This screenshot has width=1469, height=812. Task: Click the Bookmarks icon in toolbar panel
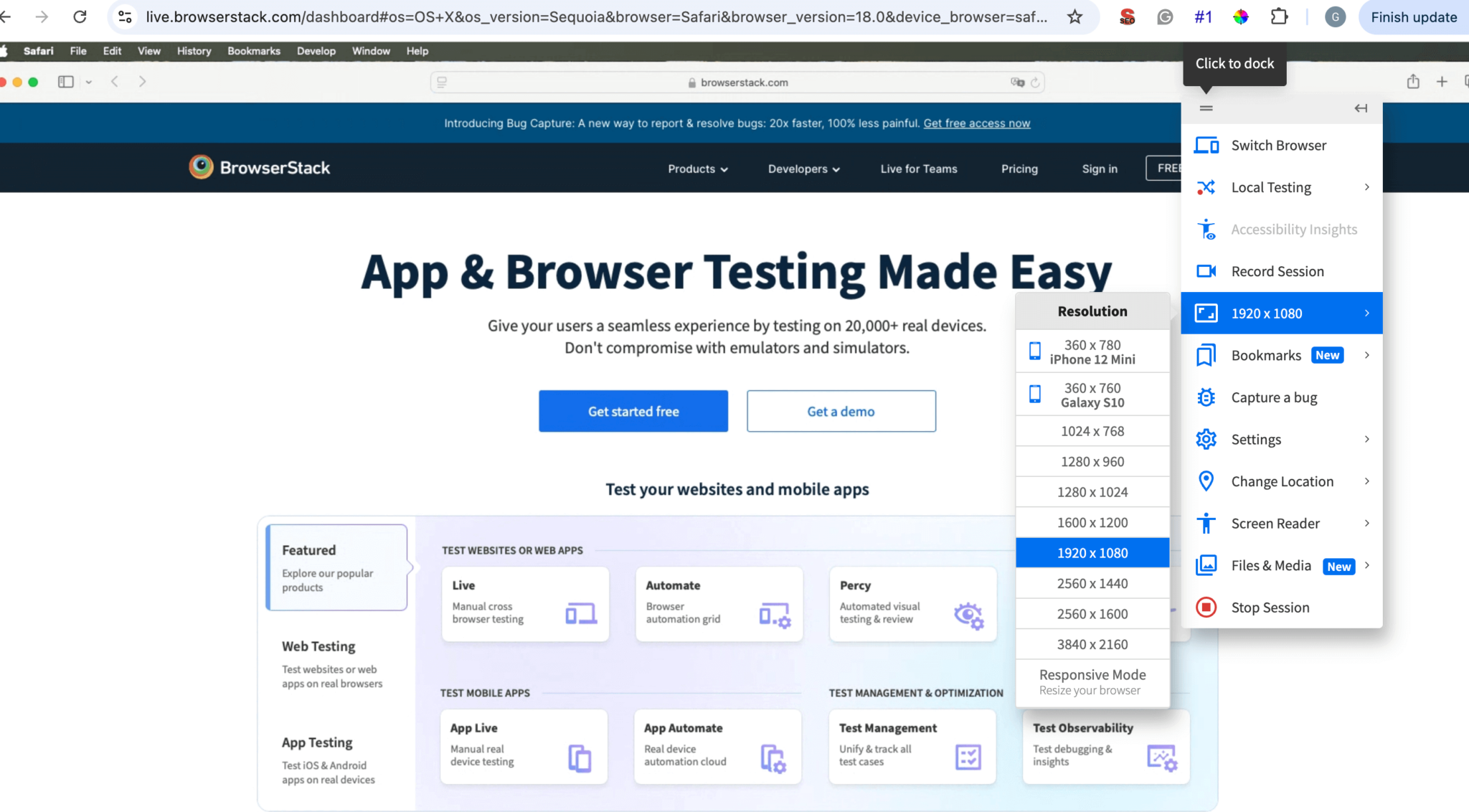click(1206, 356)
